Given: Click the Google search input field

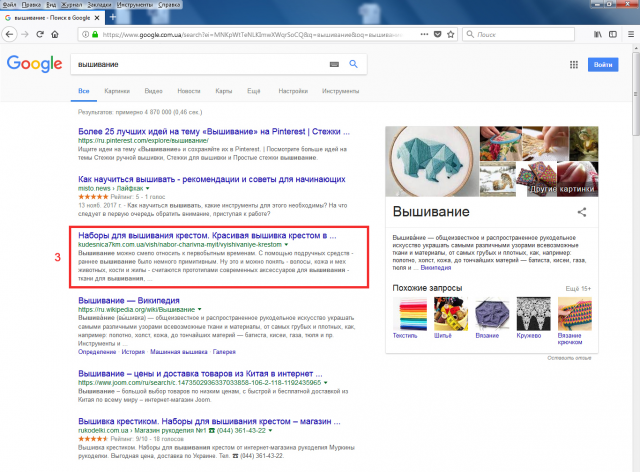Looking at the screenshot, I should tap(200, 64).
